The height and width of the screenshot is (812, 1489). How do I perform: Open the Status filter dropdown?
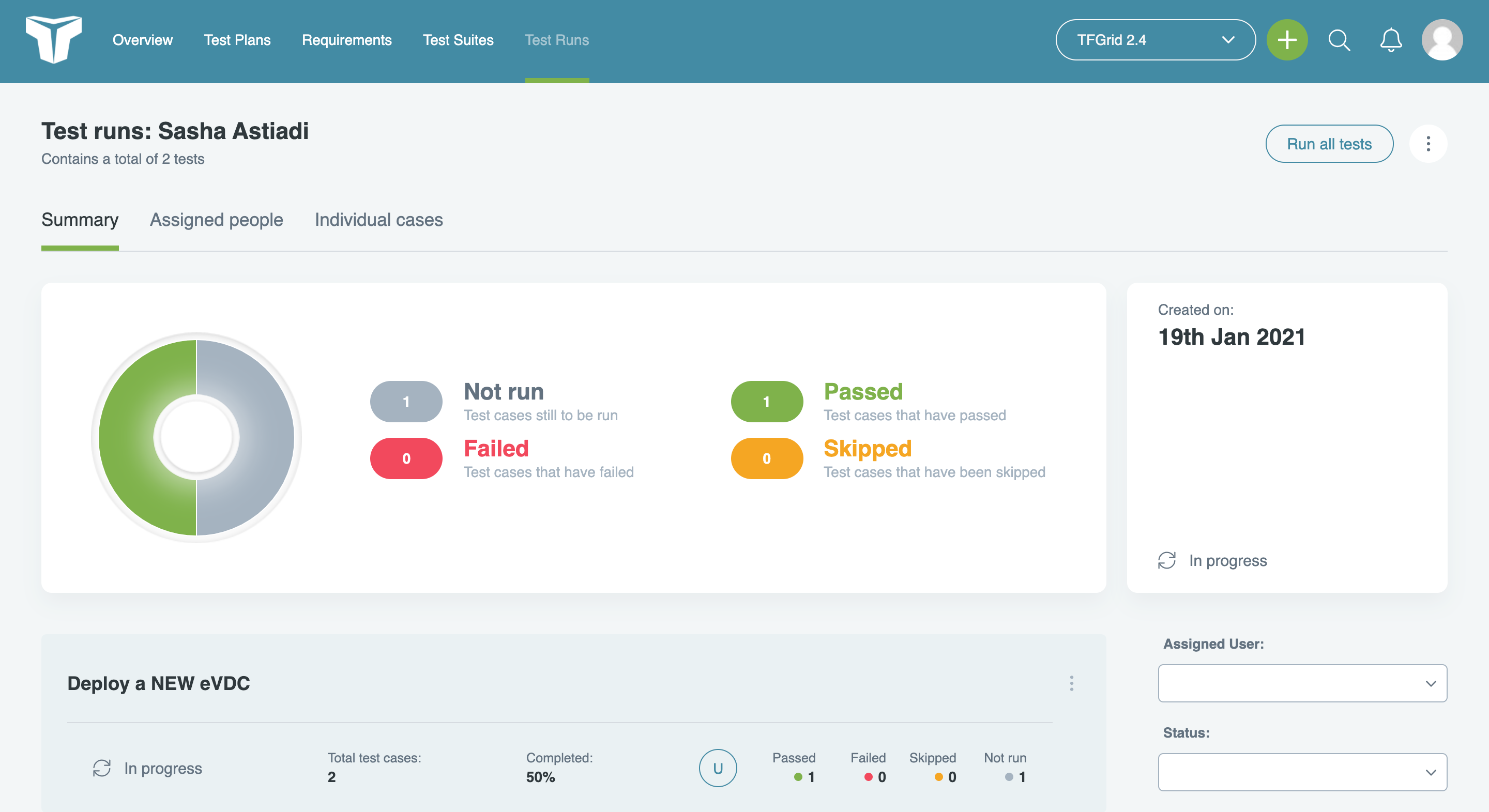click(1302, 772)
